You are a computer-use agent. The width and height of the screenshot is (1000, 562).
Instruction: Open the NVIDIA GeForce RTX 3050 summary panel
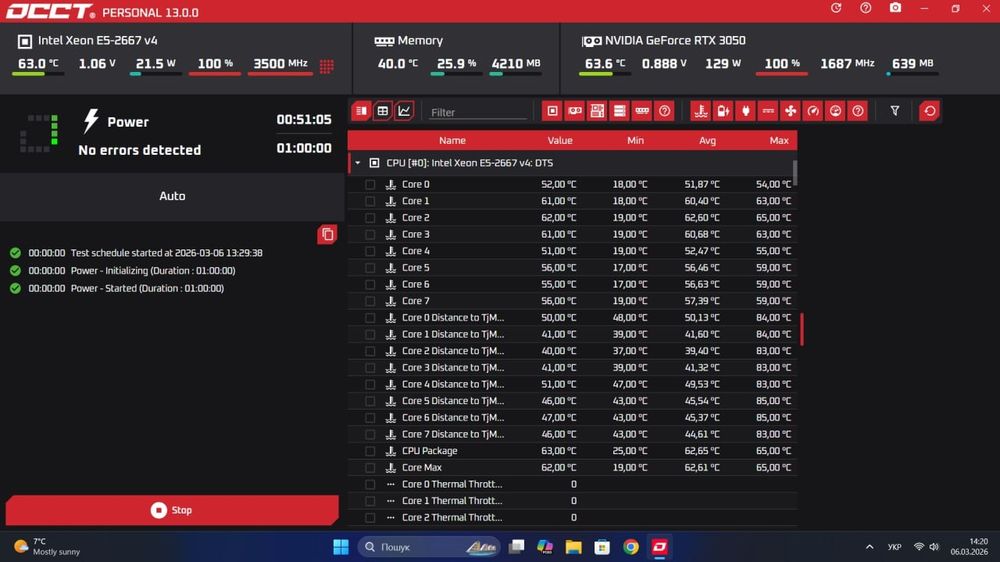(x=780, y=57)
